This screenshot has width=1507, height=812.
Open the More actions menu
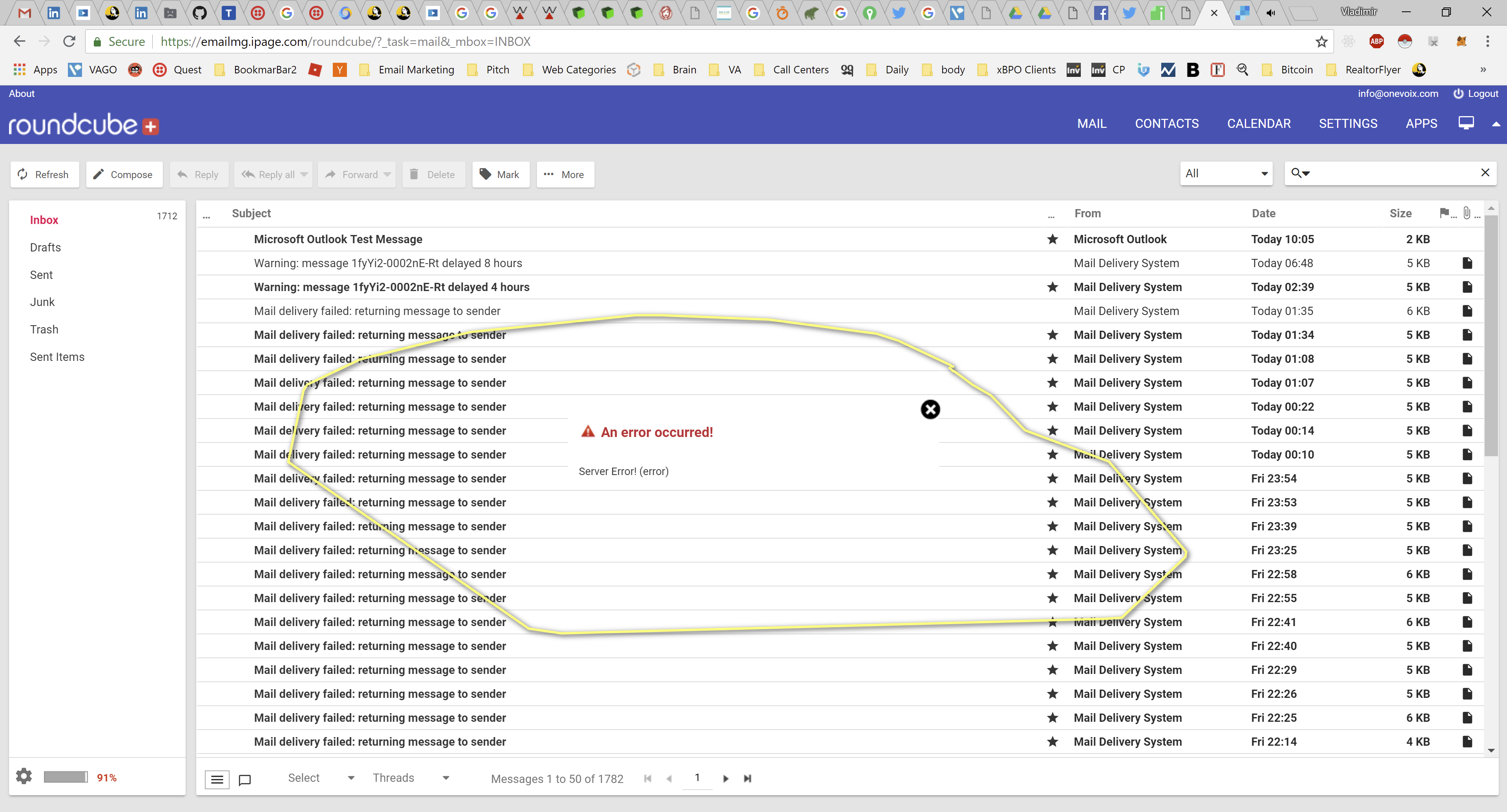(565, 174)
